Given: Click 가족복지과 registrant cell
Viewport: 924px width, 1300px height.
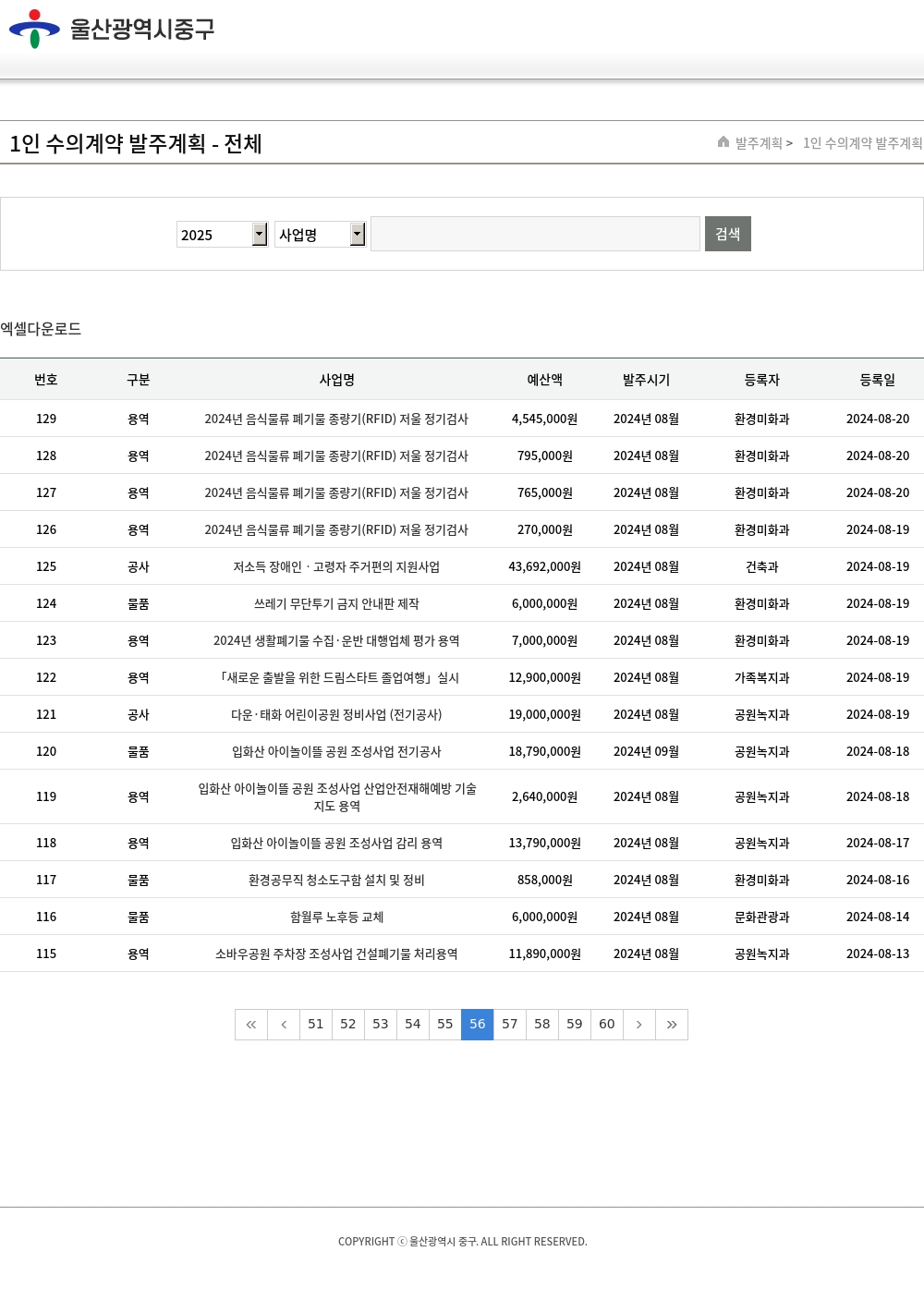Looking at the screenshot, I should pos(762,678).
